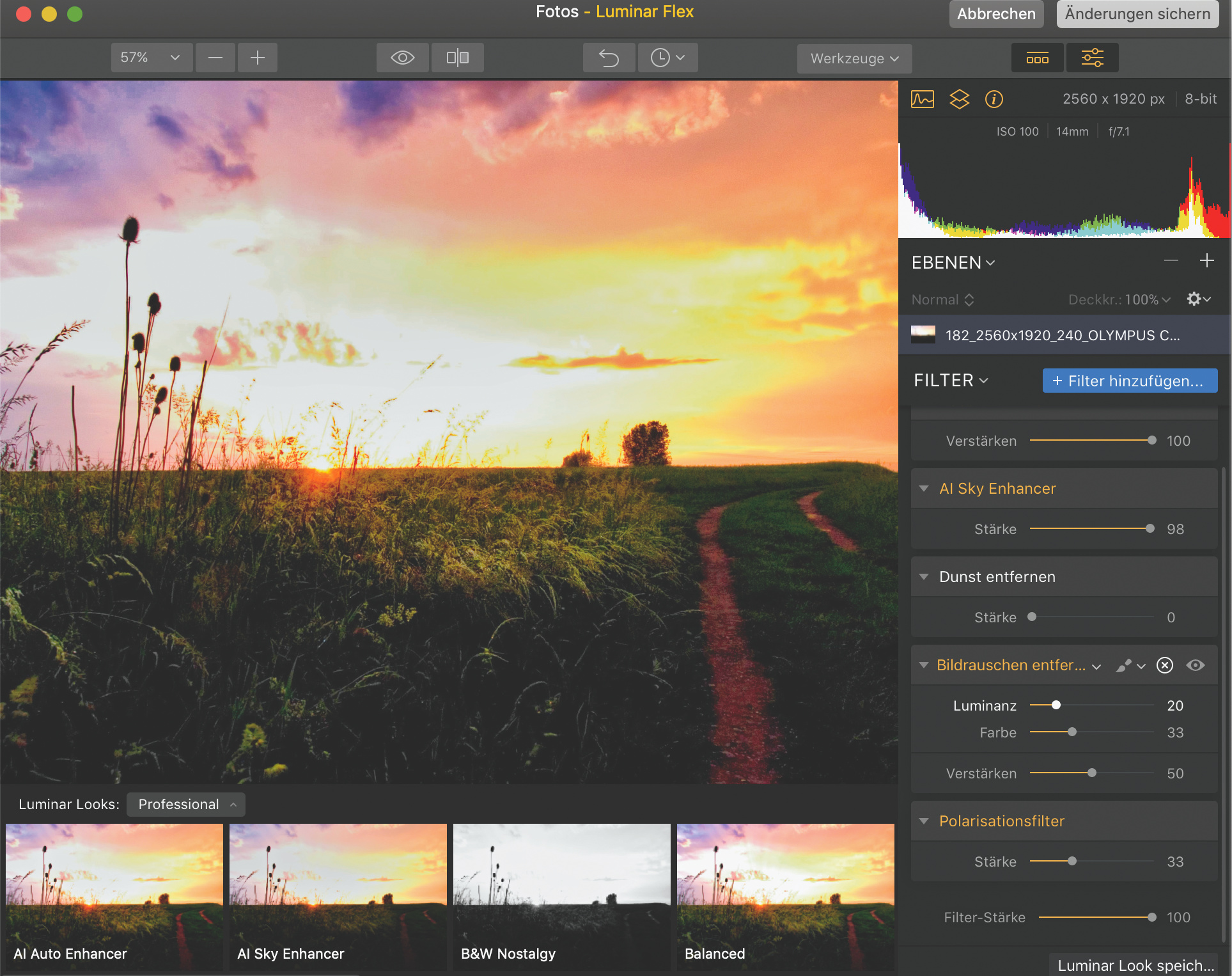Screen dimensions: 1232x976
Task: Open the Professional looks category menu
Action: 185,805
